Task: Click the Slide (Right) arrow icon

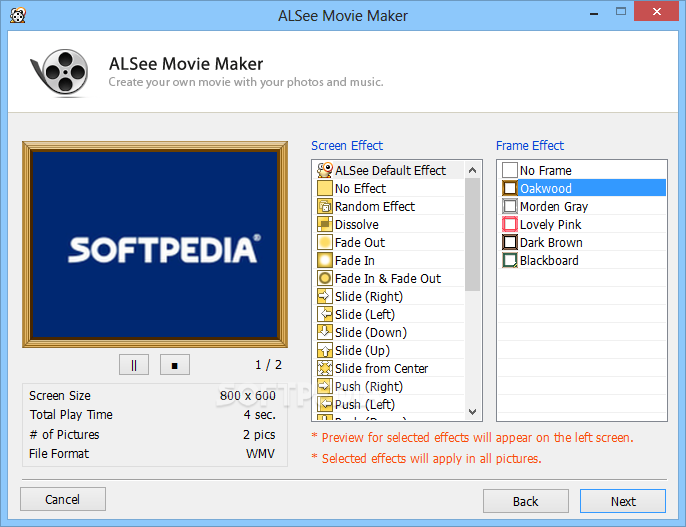Action: coord(325,296)
